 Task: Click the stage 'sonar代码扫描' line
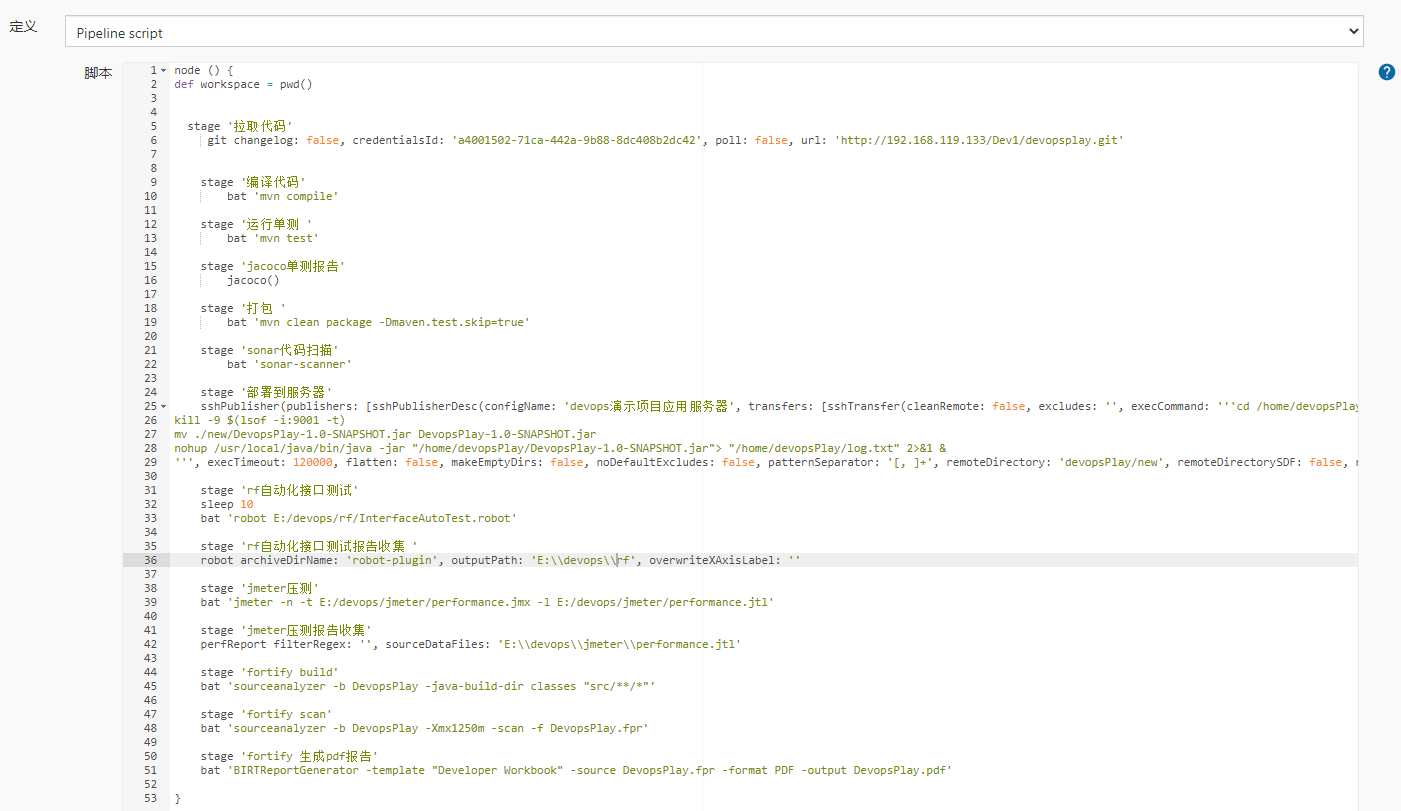269,350
